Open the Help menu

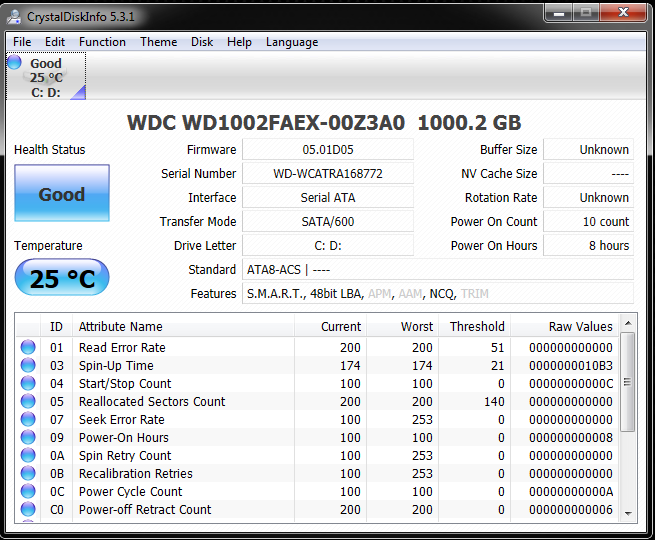[x=239, y=42]
